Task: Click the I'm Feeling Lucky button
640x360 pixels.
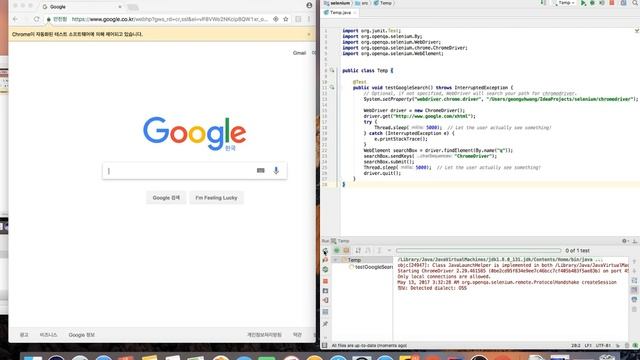Action: (x=216, y=198)
